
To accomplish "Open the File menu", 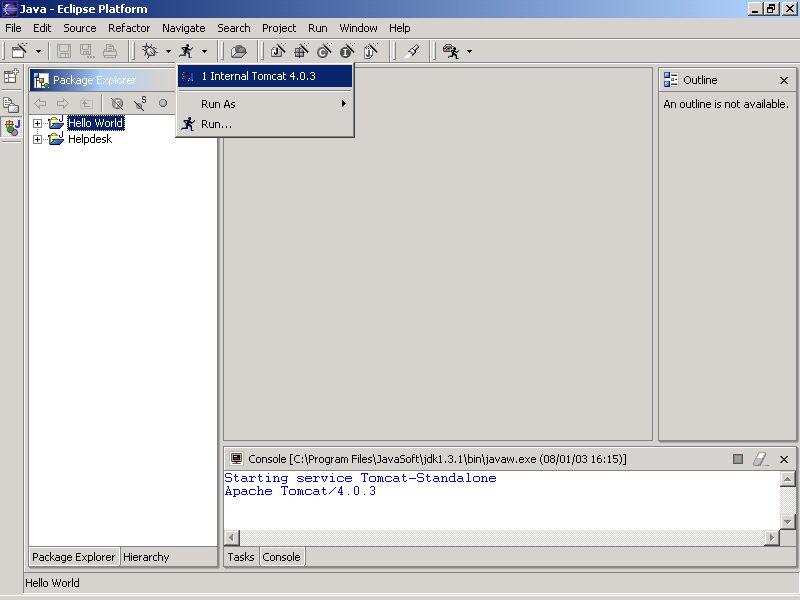I will tap(13, 28).
